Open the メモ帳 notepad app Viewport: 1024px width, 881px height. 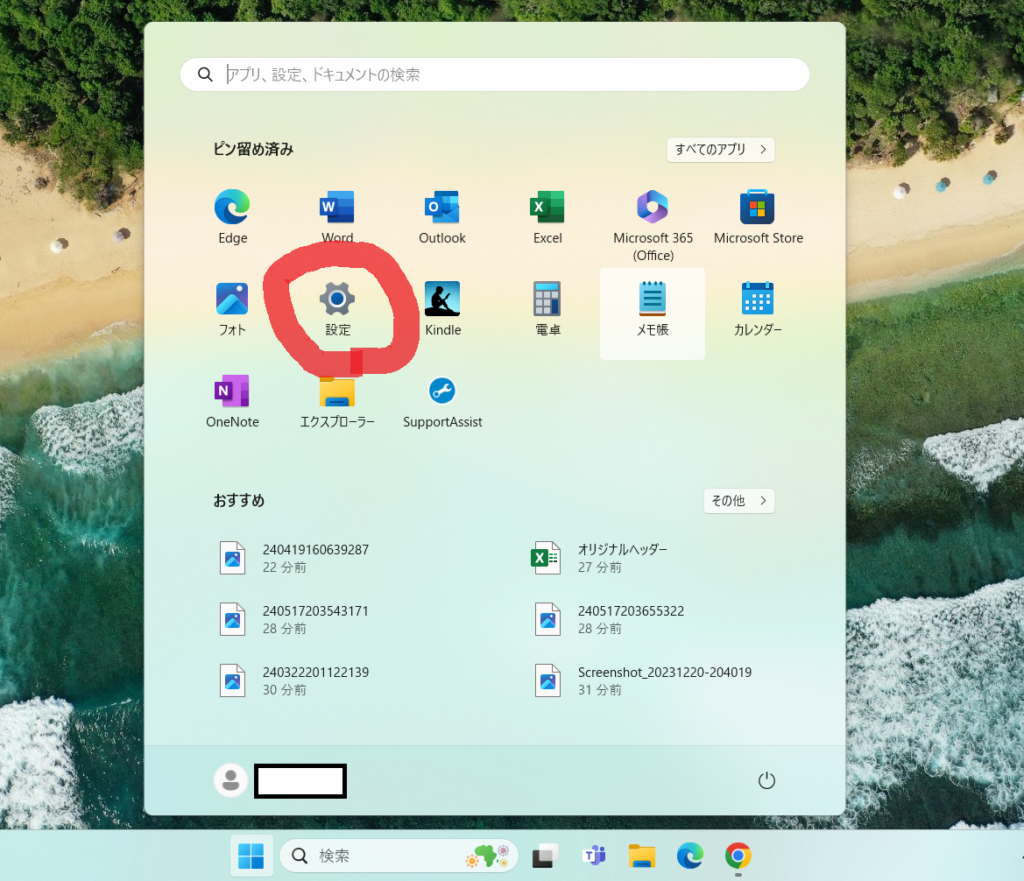(x=652, y=313)
